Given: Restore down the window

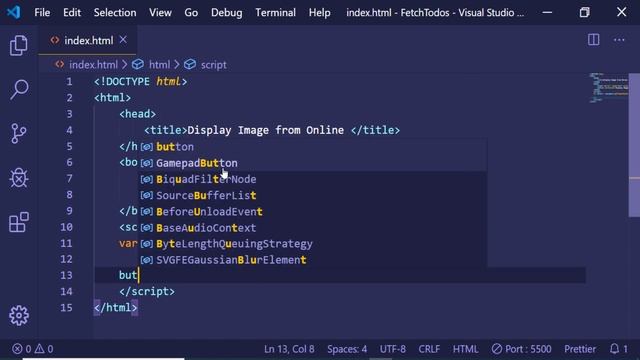Looking at the screenshot, I should (584, 12).
